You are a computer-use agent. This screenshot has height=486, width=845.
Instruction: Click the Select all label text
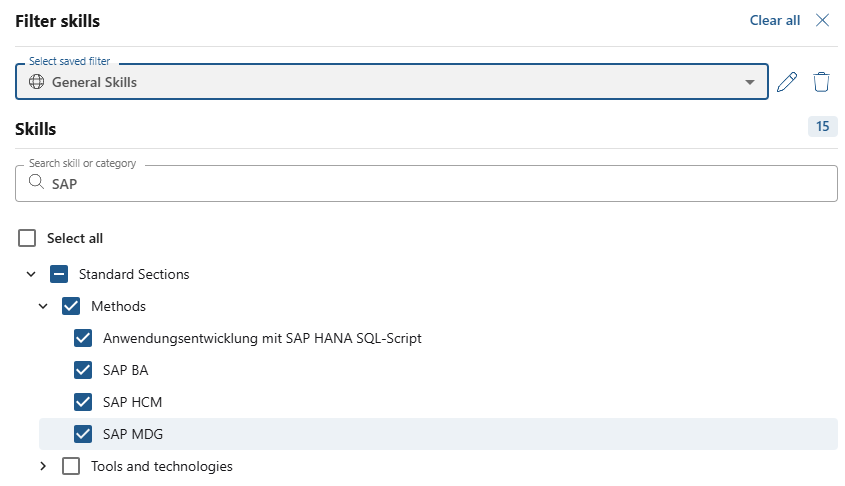(75, 238)
